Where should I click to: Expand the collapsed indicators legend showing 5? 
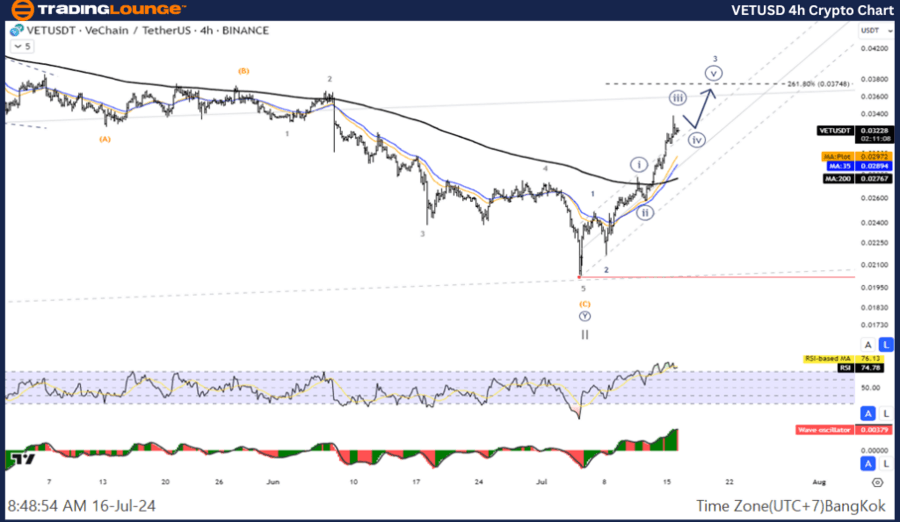tap(22, 47)
